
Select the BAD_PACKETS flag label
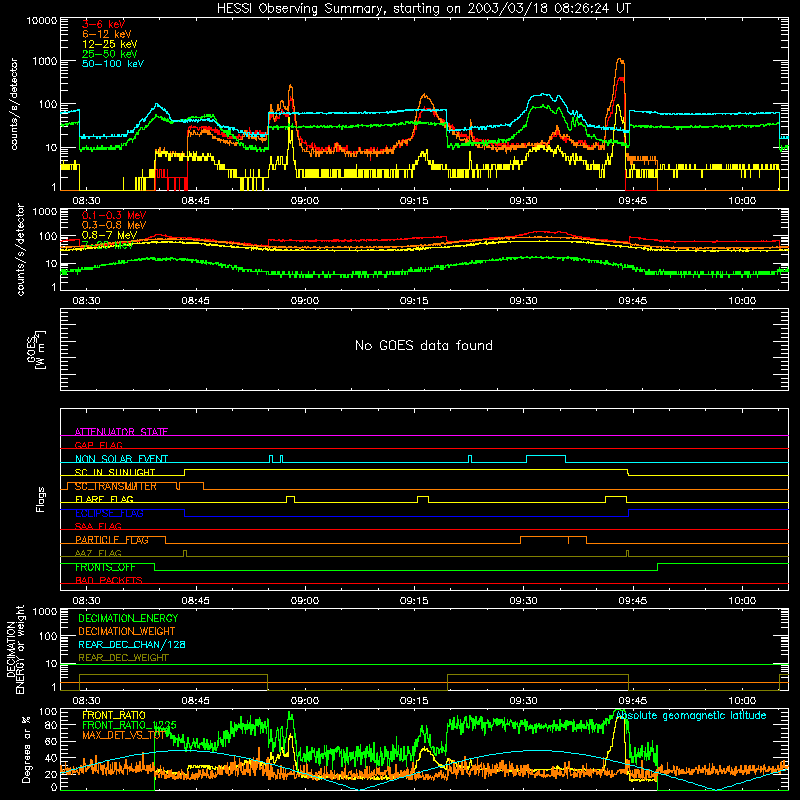click(109, 581)
